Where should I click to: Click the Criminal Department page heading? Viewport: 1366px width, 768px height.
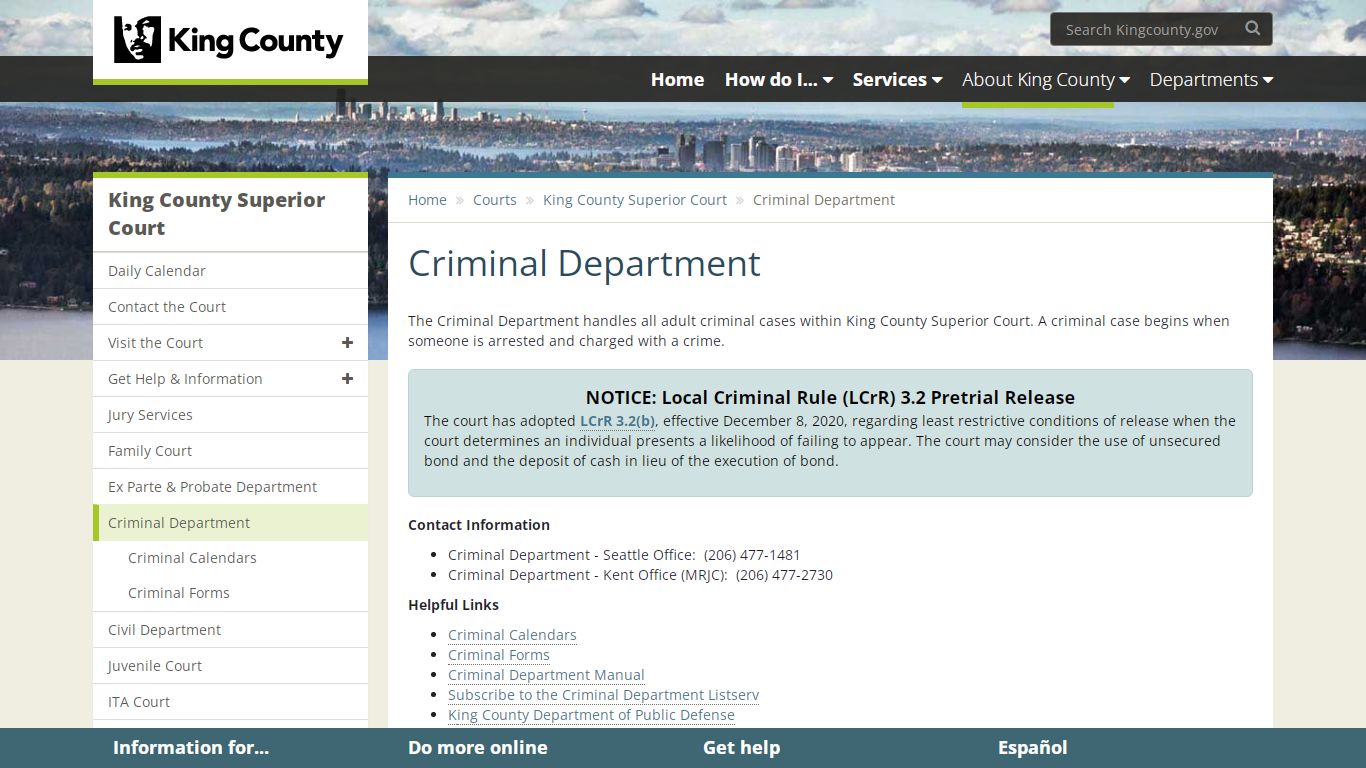click(x=584, y=263)
